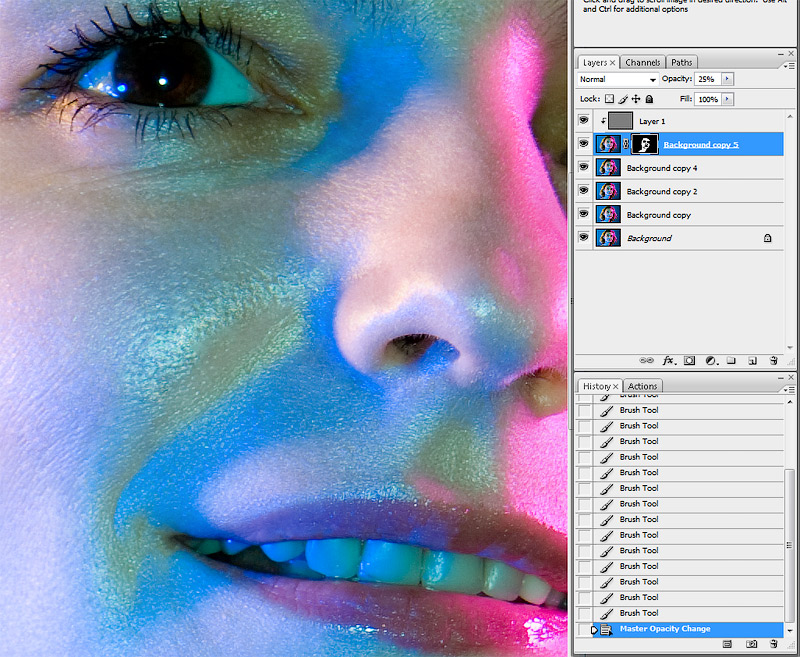Select the Background copy 4 layer
Viewport: 800px width, 657px height.
[688, 168]
